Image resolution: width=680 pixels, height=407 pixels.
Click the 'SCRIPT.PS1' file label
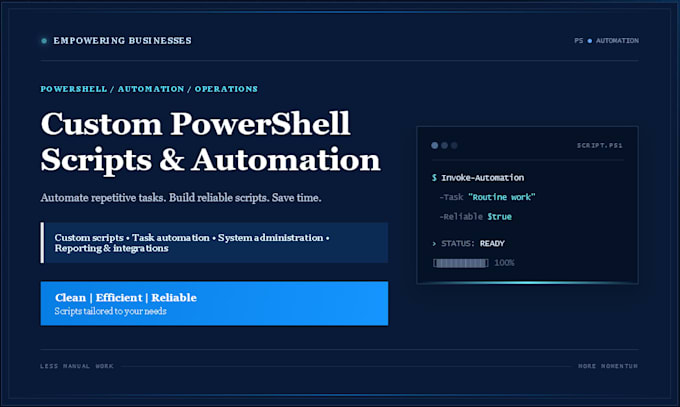click(x=599, y=145)
